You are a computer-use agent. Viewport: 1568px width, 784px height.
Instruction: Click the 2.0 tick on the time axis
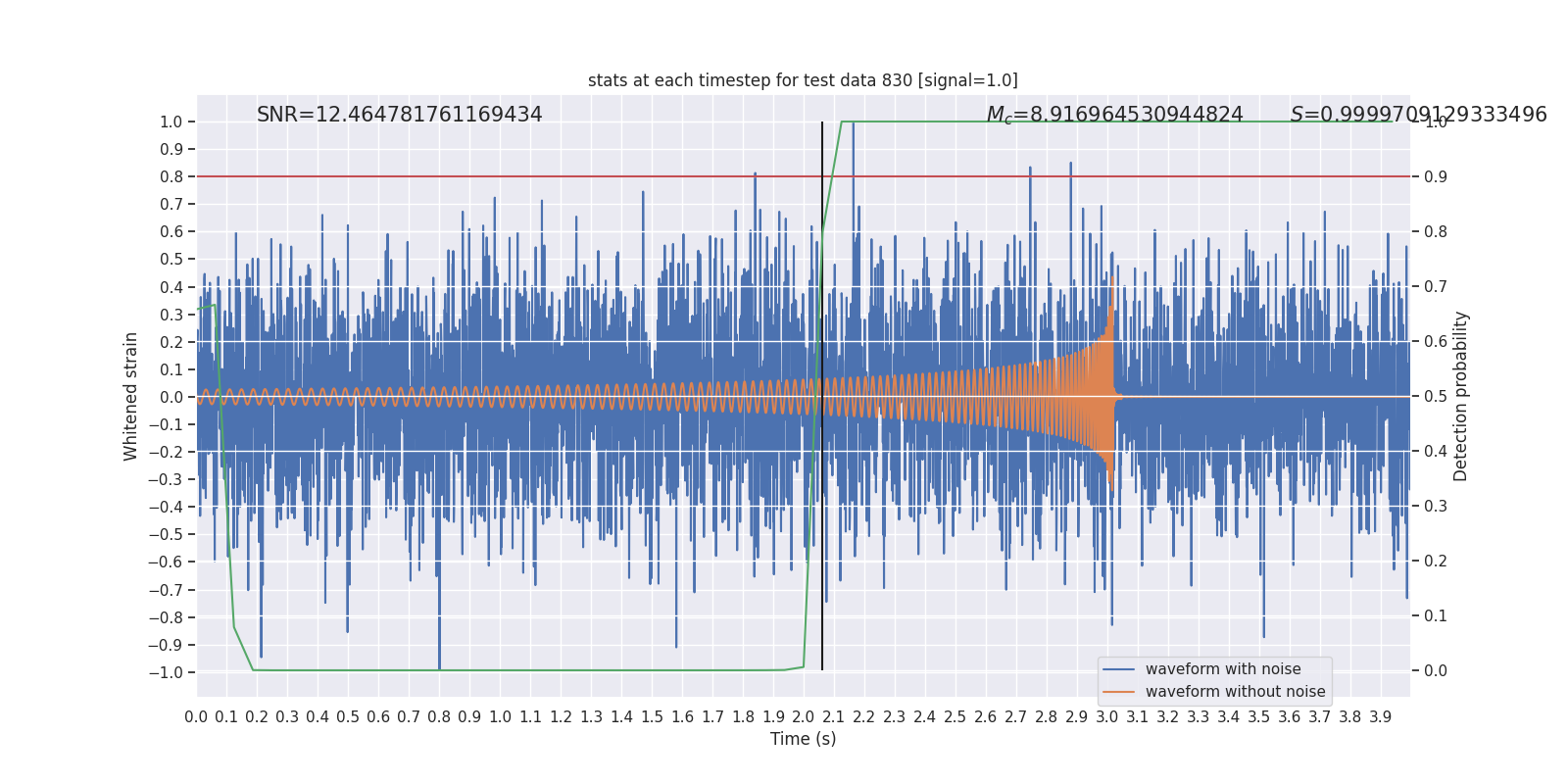click(804, 717)
